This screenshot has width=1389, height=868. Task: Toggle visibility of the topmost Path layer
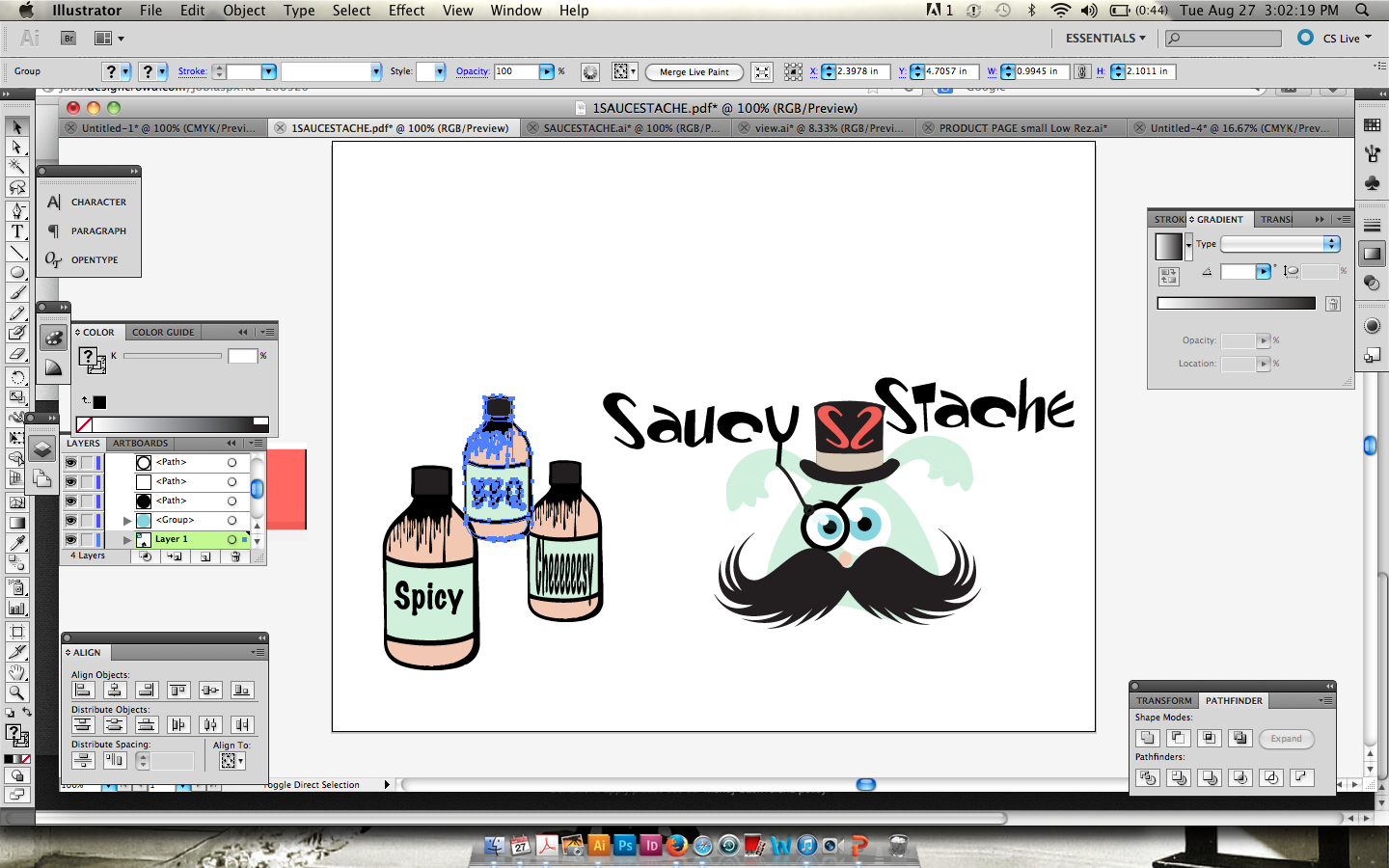click(71, 462)
